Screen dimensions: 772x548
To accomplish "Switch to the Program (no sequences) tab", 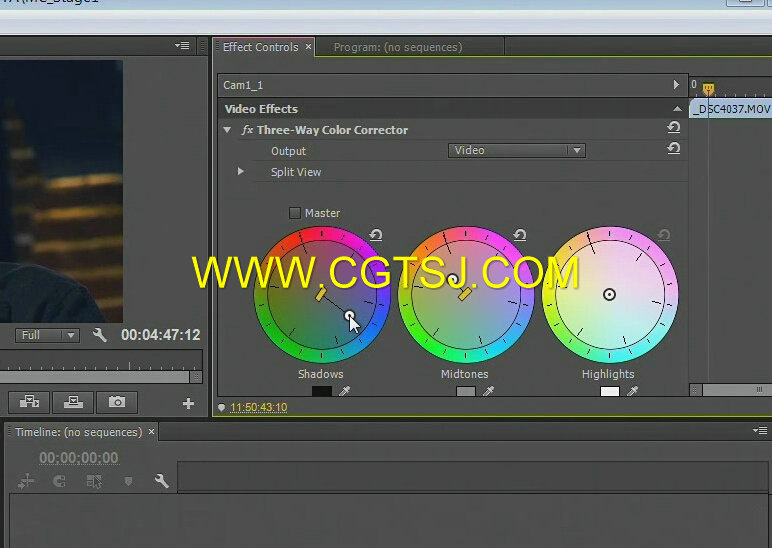I will (398, 47).
